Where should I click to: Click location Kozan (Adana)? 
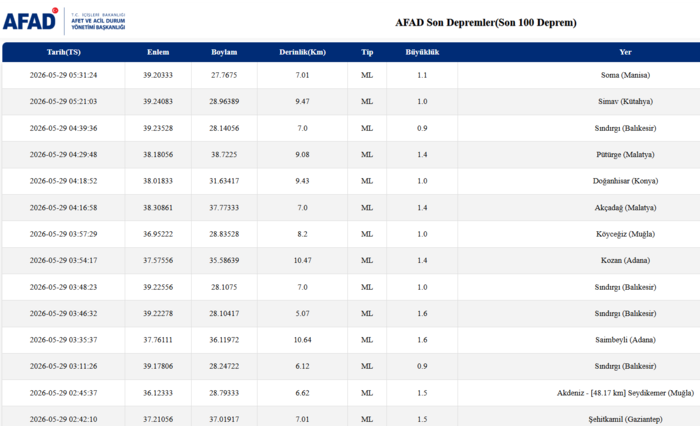pos(625,260)
